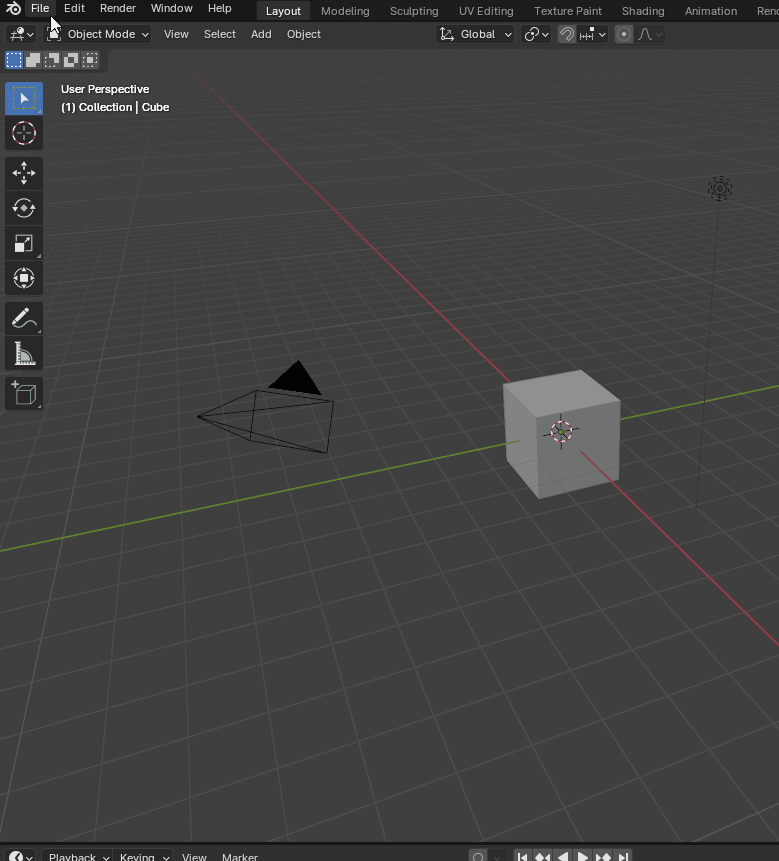Activate the Rotate tool
Image resolution: width=779 pixels, height=861 pixels.
(24, 208)
